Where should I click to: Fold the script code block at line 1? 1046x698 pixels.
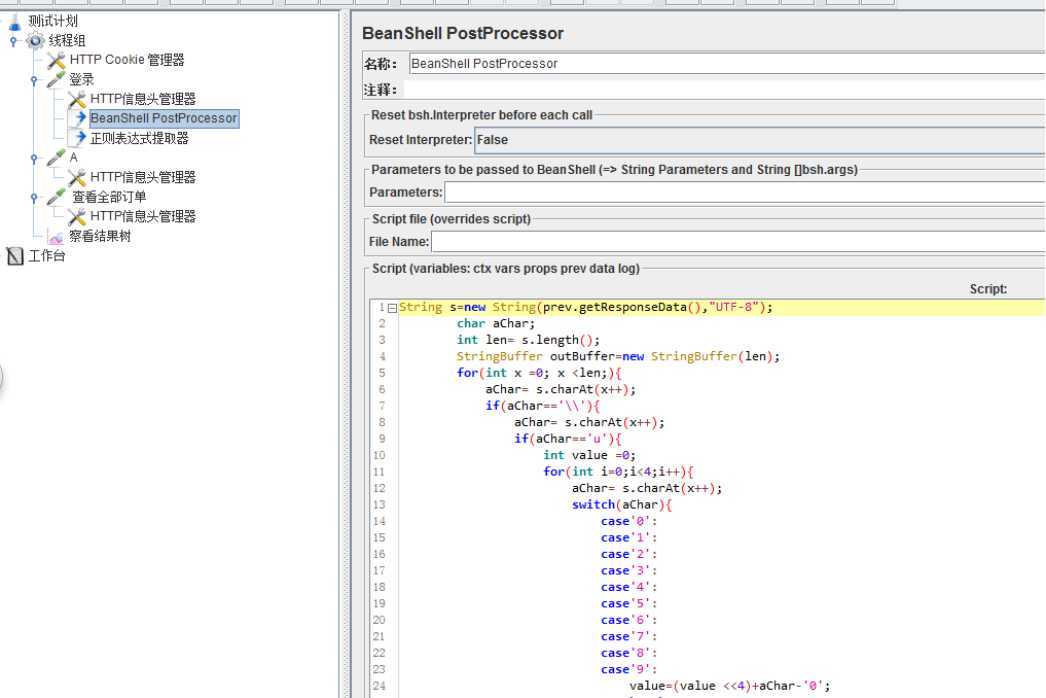coord(392,308)
